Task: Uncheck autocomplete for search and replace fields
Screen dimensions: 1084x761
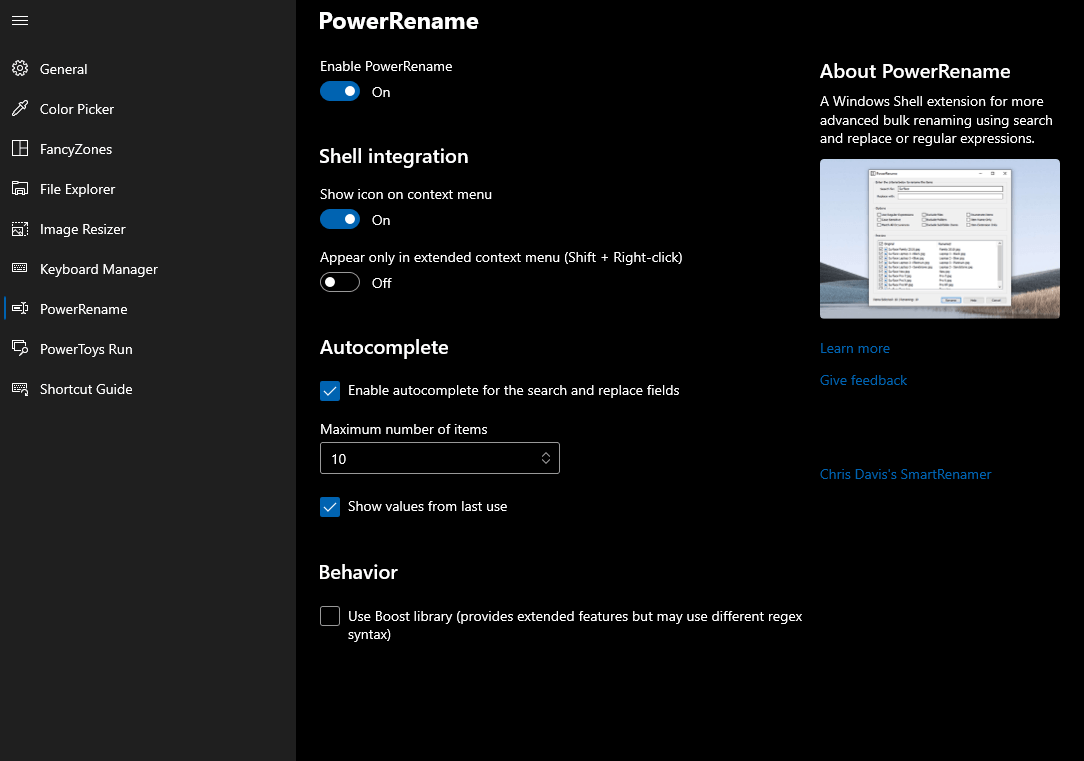Action: pos(330,391)
